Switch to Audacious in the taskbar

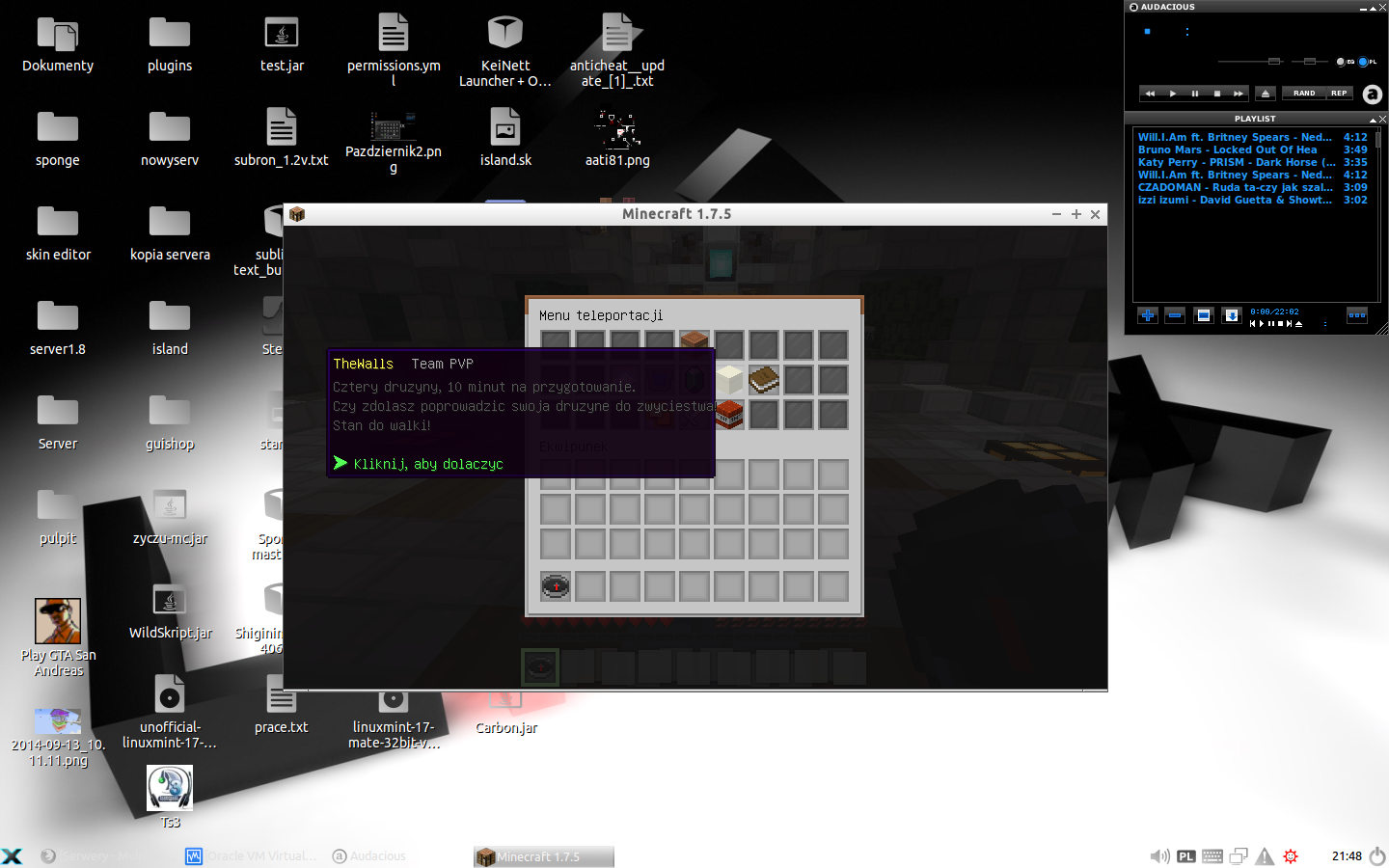(369, 856)
